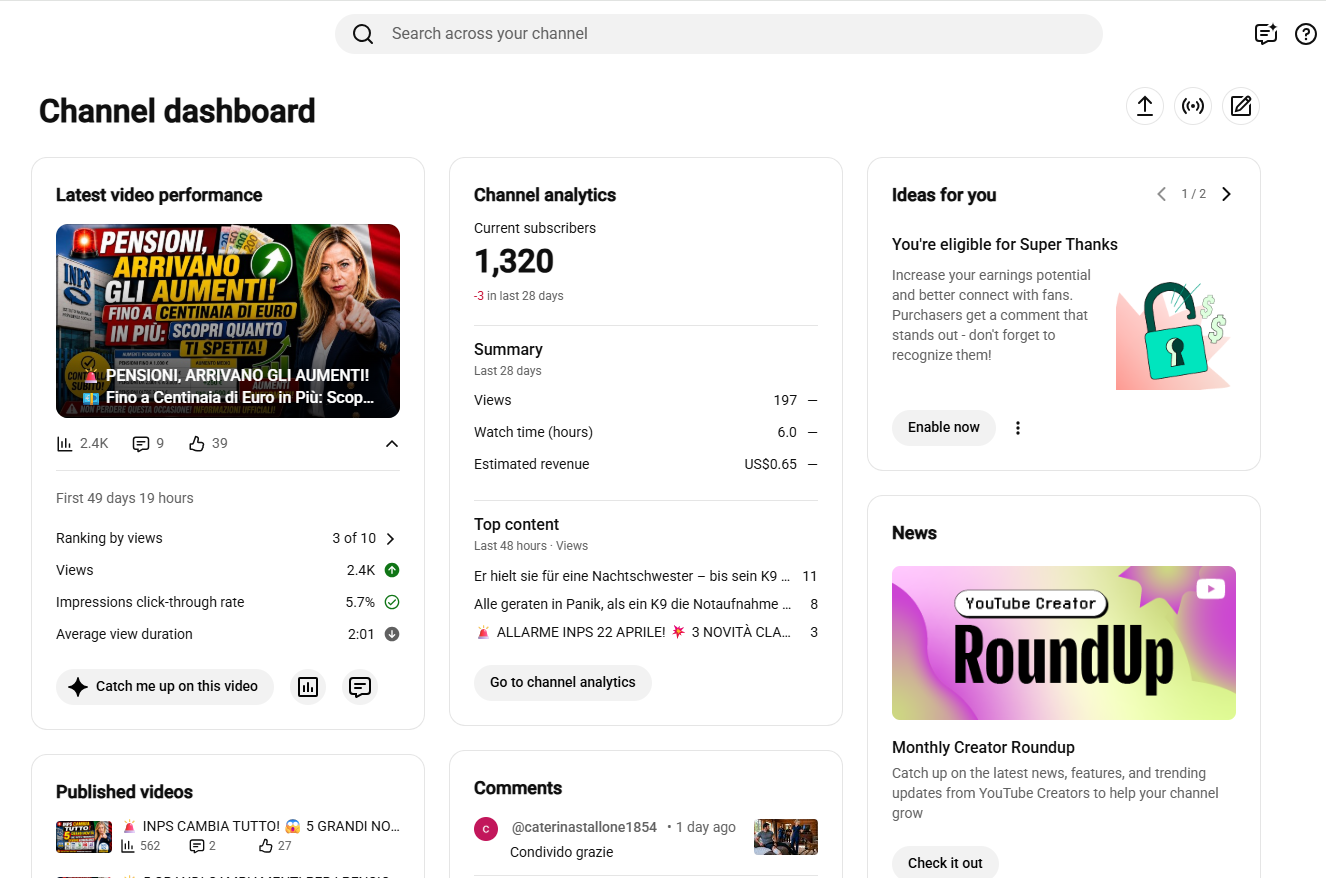Click the 1,320 current subscribers count
Image resolution: width=1326 pixels, height=878 pixels.
tap(514, 261)
